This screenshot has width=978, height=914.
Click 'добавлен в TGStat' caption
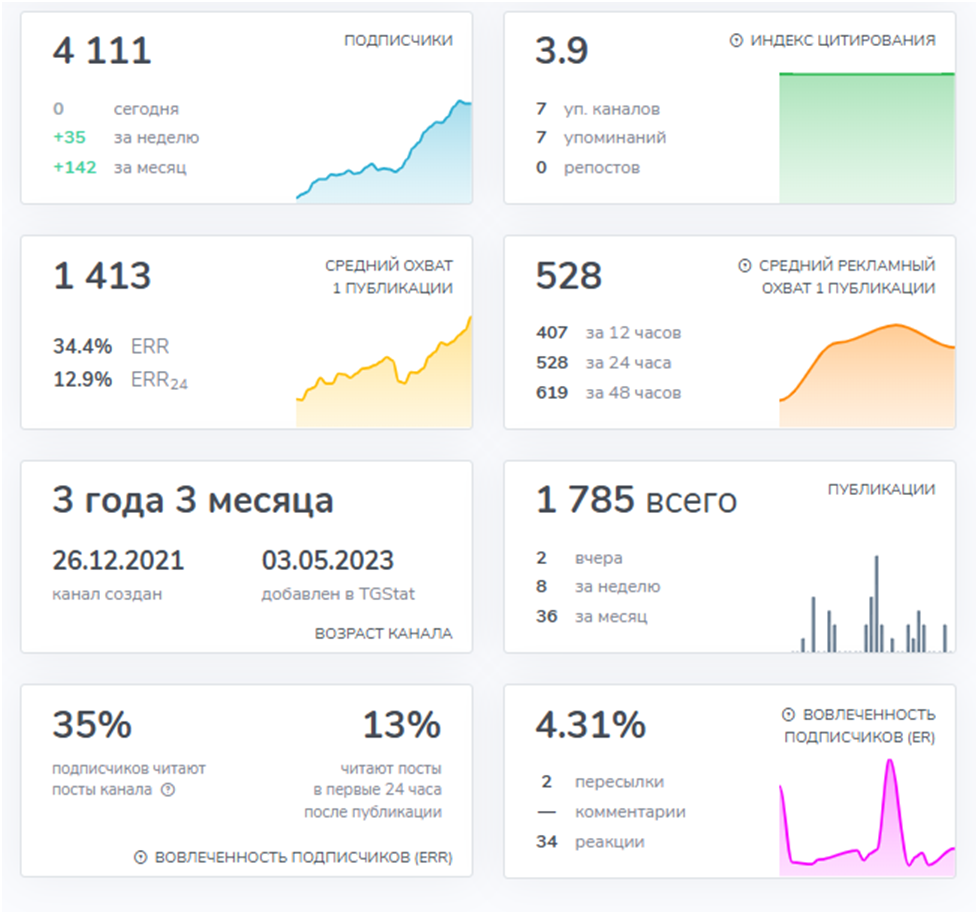(338, 595)
